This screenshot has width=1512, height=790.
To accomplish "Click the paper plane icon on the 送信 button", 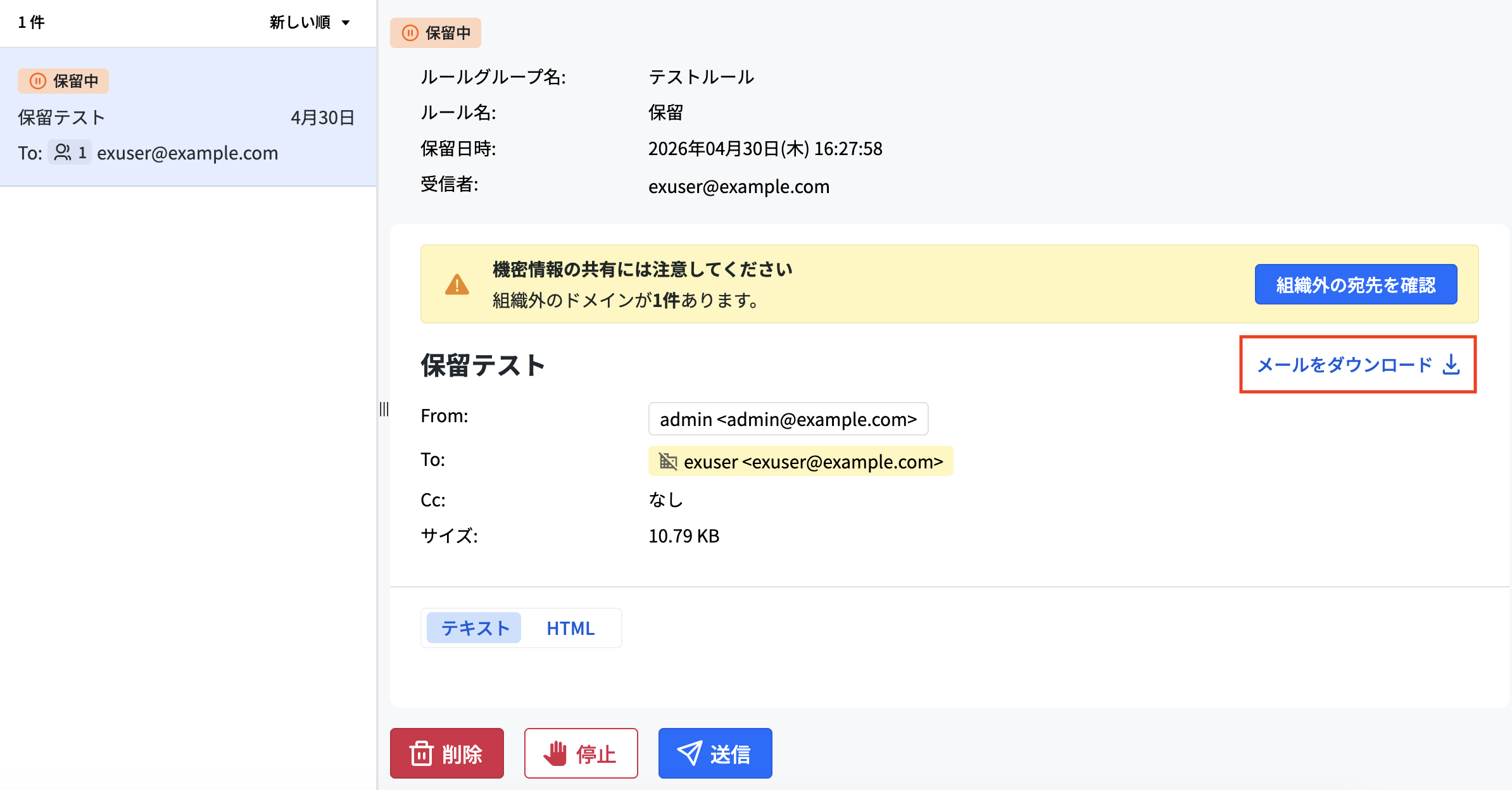I will pyautogui.click(x=690, y=753).
